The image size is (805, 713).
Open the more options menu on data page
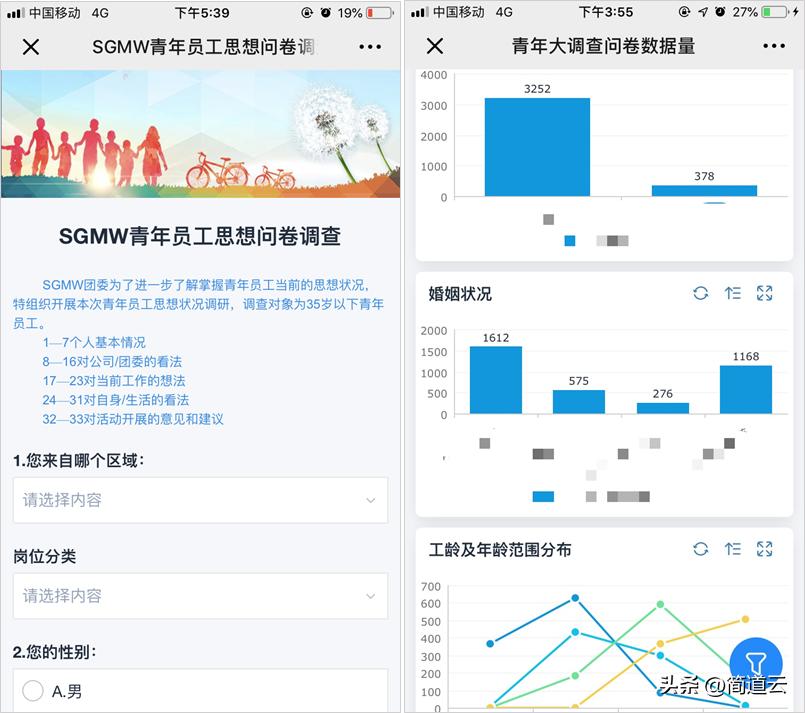point(775,46)
